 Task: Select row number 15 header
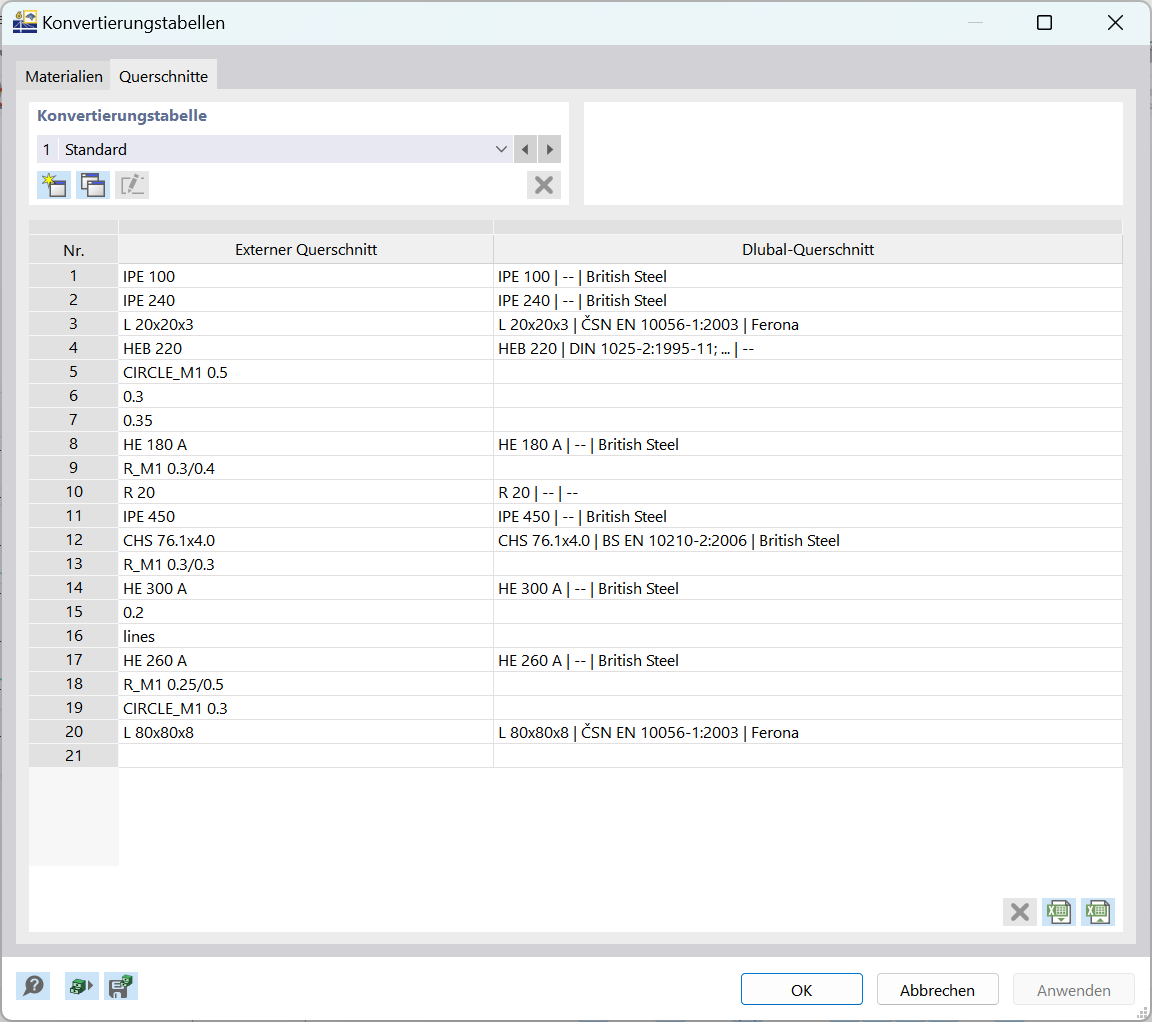coord(73,612)
